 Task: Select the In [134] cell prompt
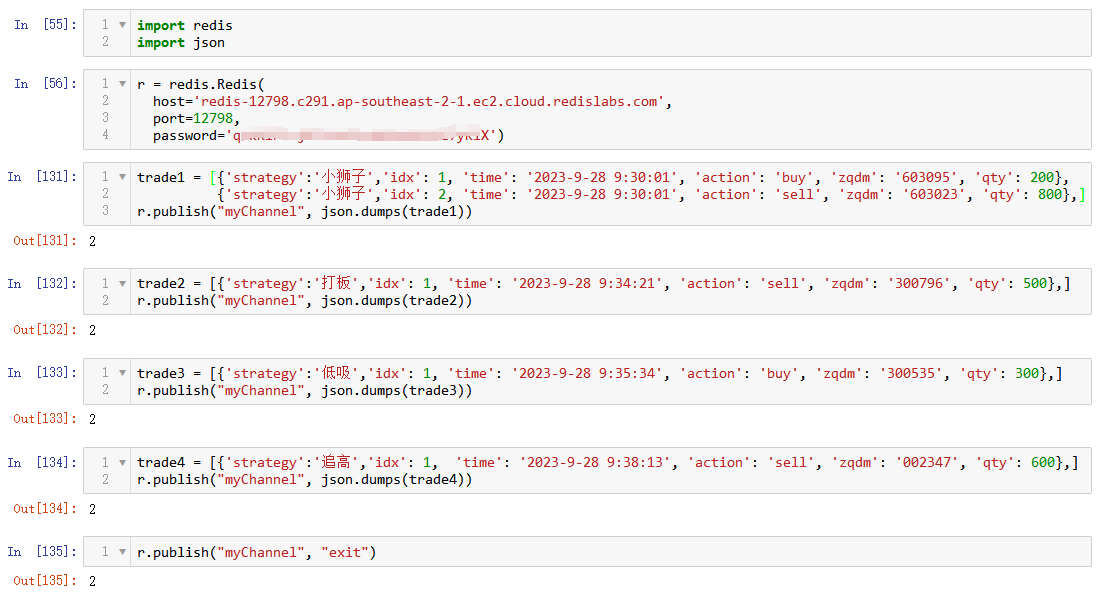42,462
